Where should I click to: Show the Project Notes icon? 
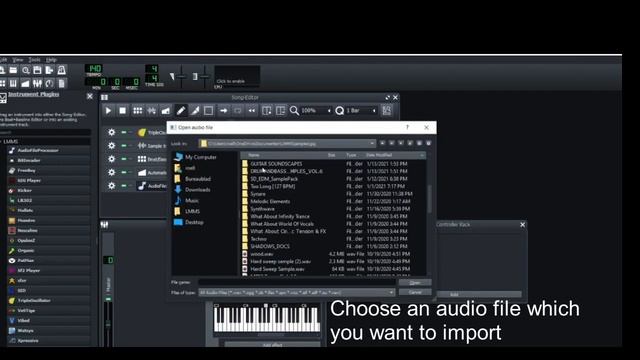[62, 83]
